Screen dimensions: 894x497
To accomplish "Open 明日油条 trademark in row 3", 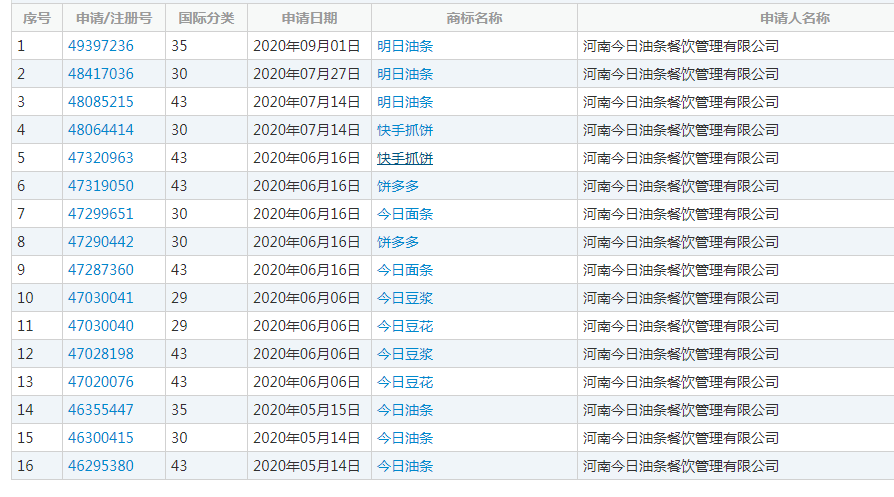I will (405, 101).
